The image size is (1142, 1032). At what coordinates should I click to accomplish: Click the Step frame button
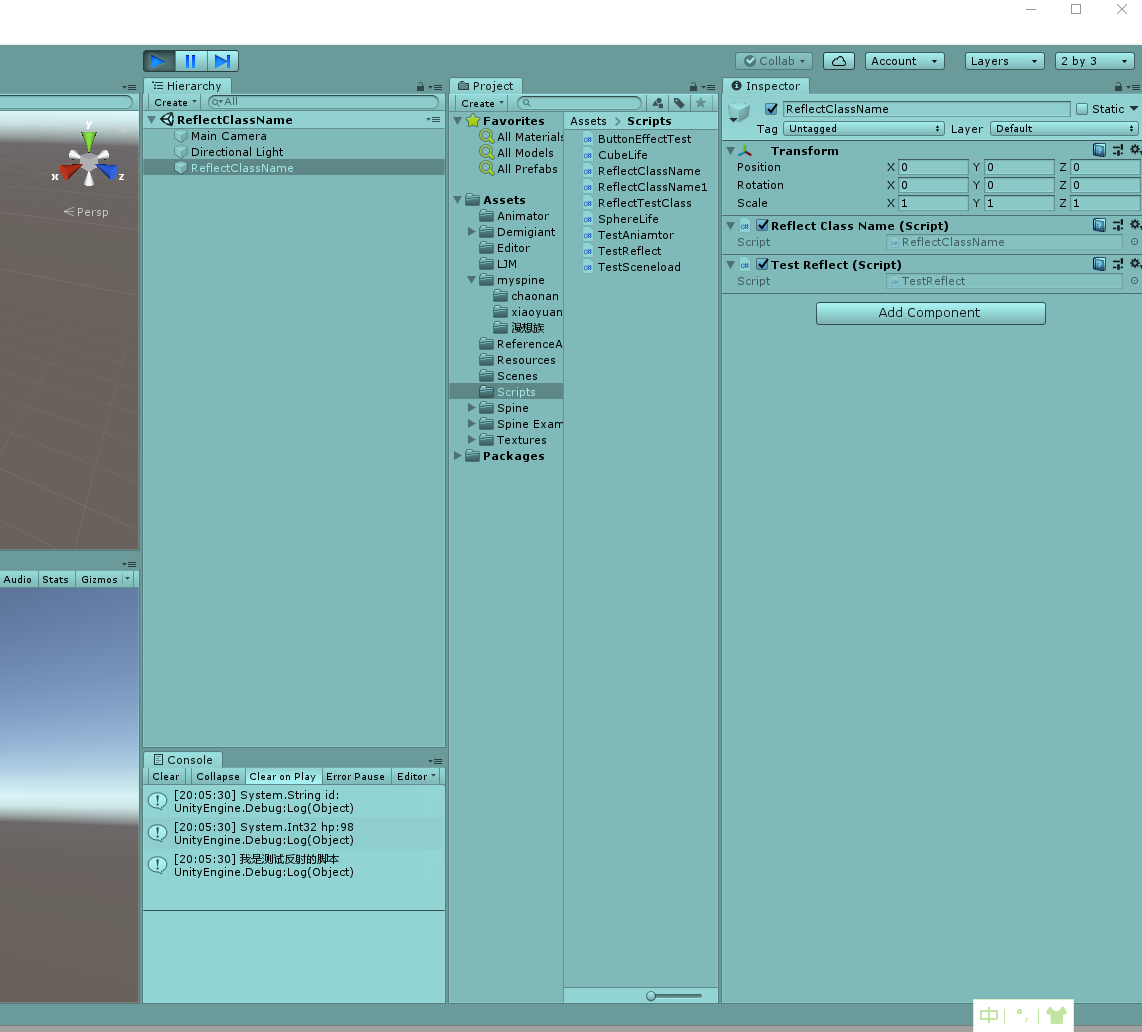(223, 61)
